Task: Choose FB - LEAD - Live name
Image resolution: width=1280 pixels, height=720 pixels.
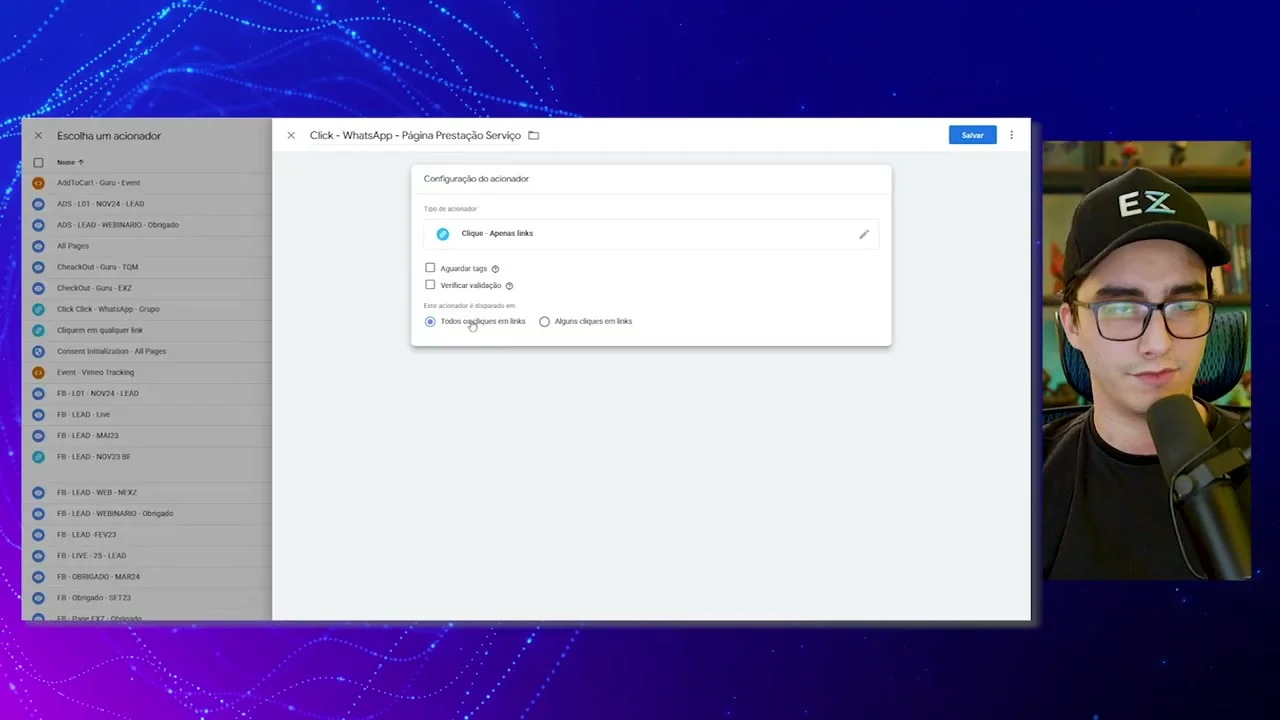Action: point(84,414)
